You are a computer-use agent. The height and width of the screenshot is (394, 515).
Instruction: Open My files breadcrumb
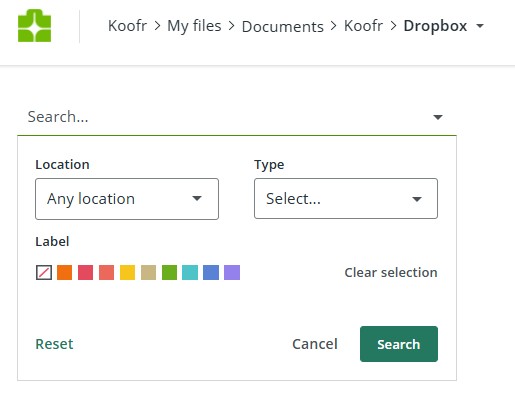[194, 26]
